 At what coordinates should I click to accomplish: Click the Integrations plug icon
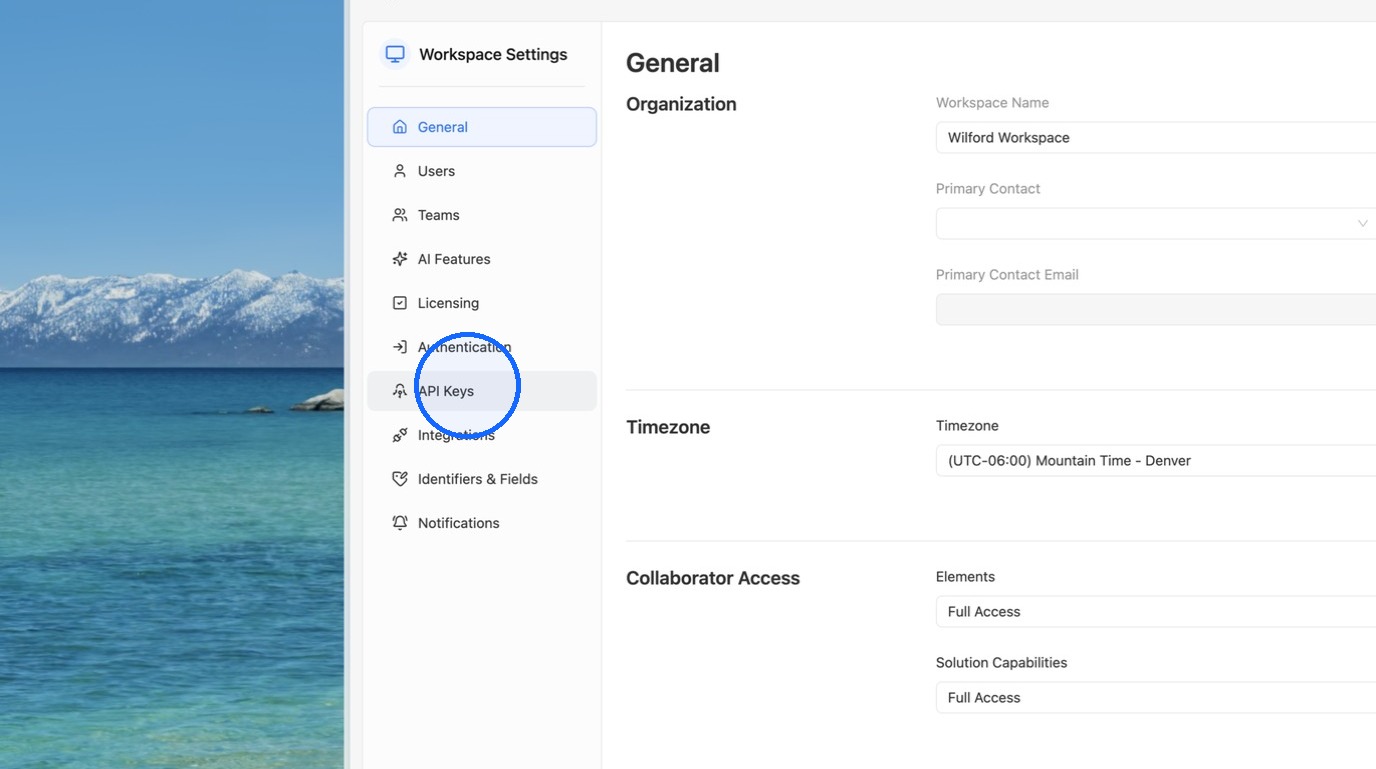click(x=400, y=435)
